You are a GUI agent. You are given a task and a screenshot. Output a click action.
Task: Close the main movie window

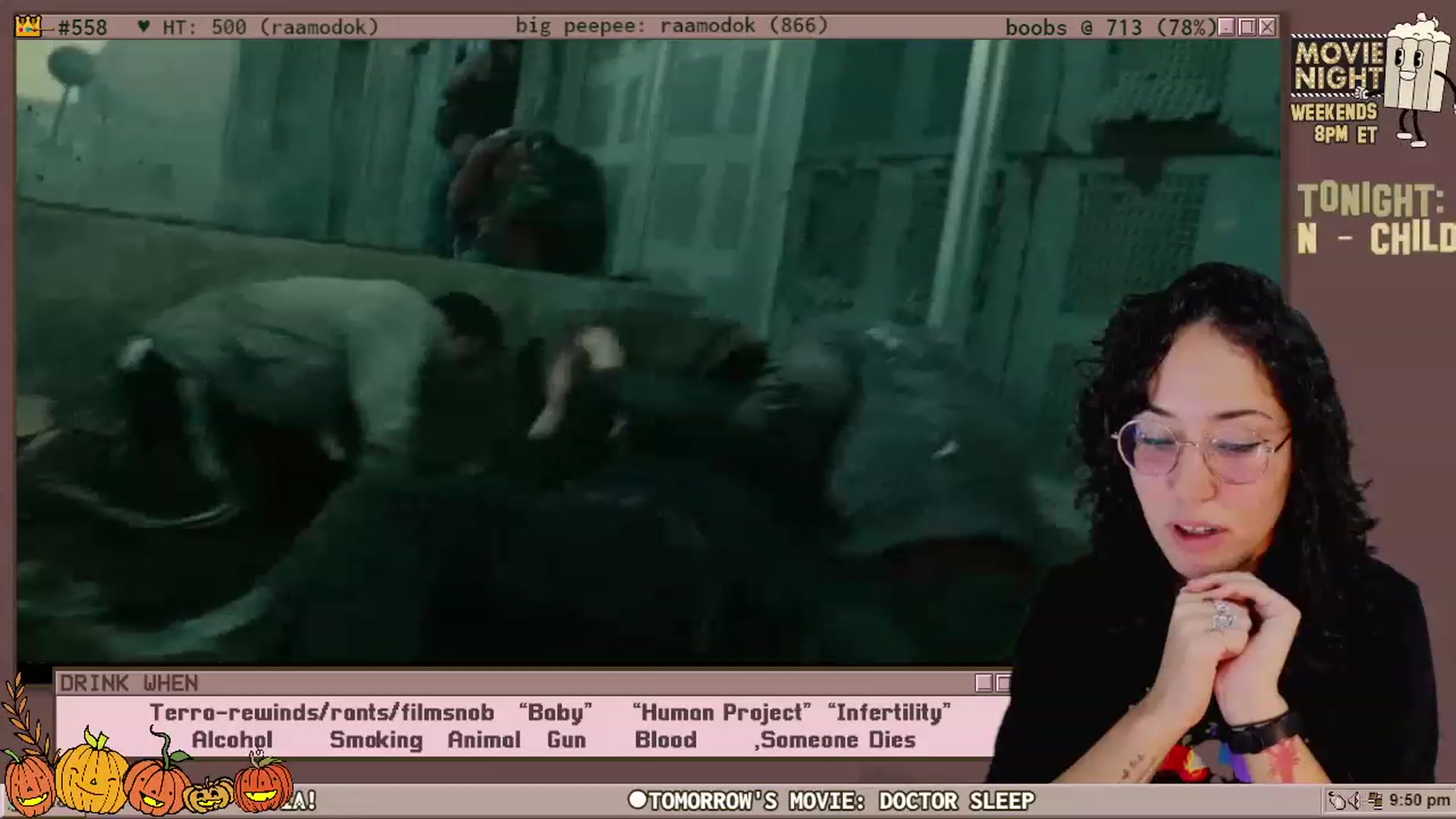[x=1267, y=27]
